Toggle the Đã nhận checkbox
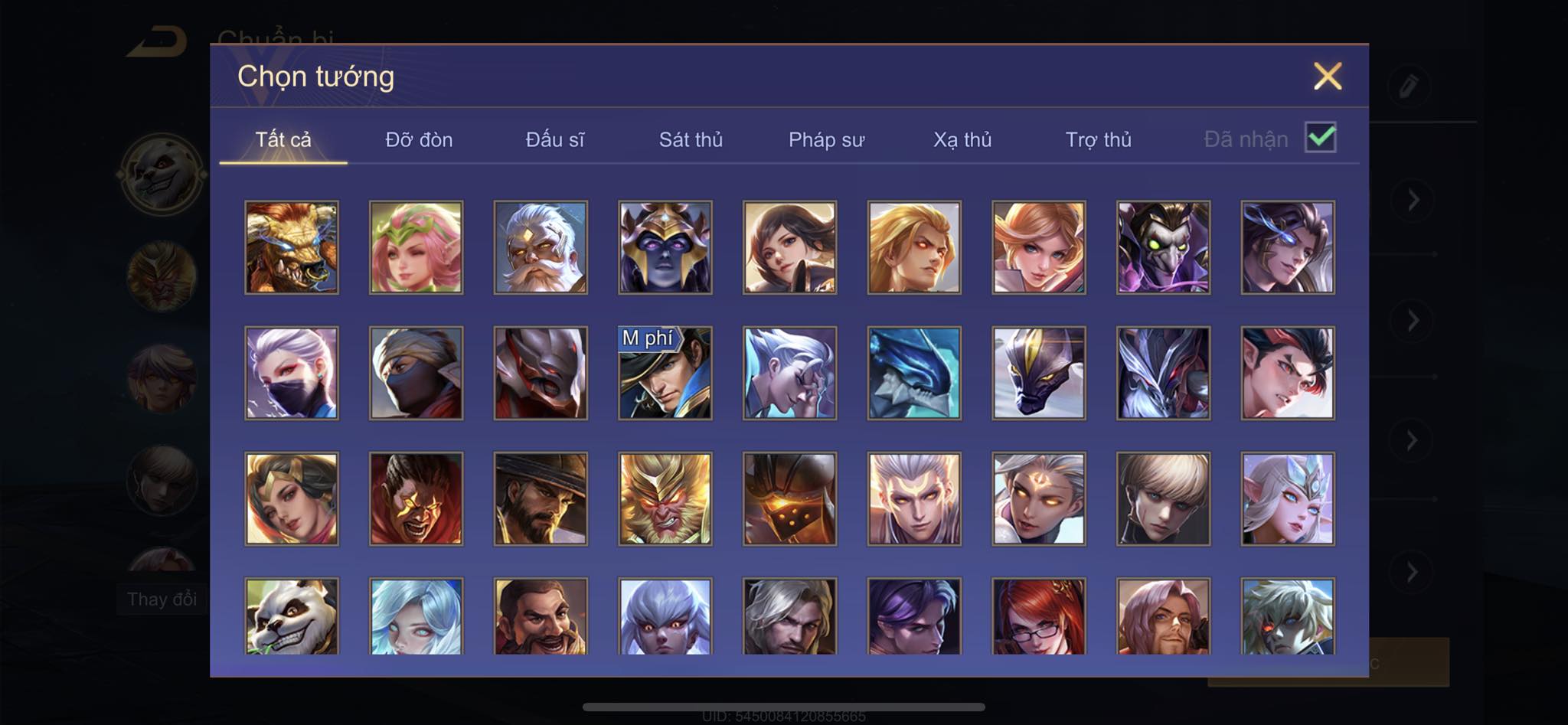Screen dimensions: 1568x725 click(x=1321, y=138)
